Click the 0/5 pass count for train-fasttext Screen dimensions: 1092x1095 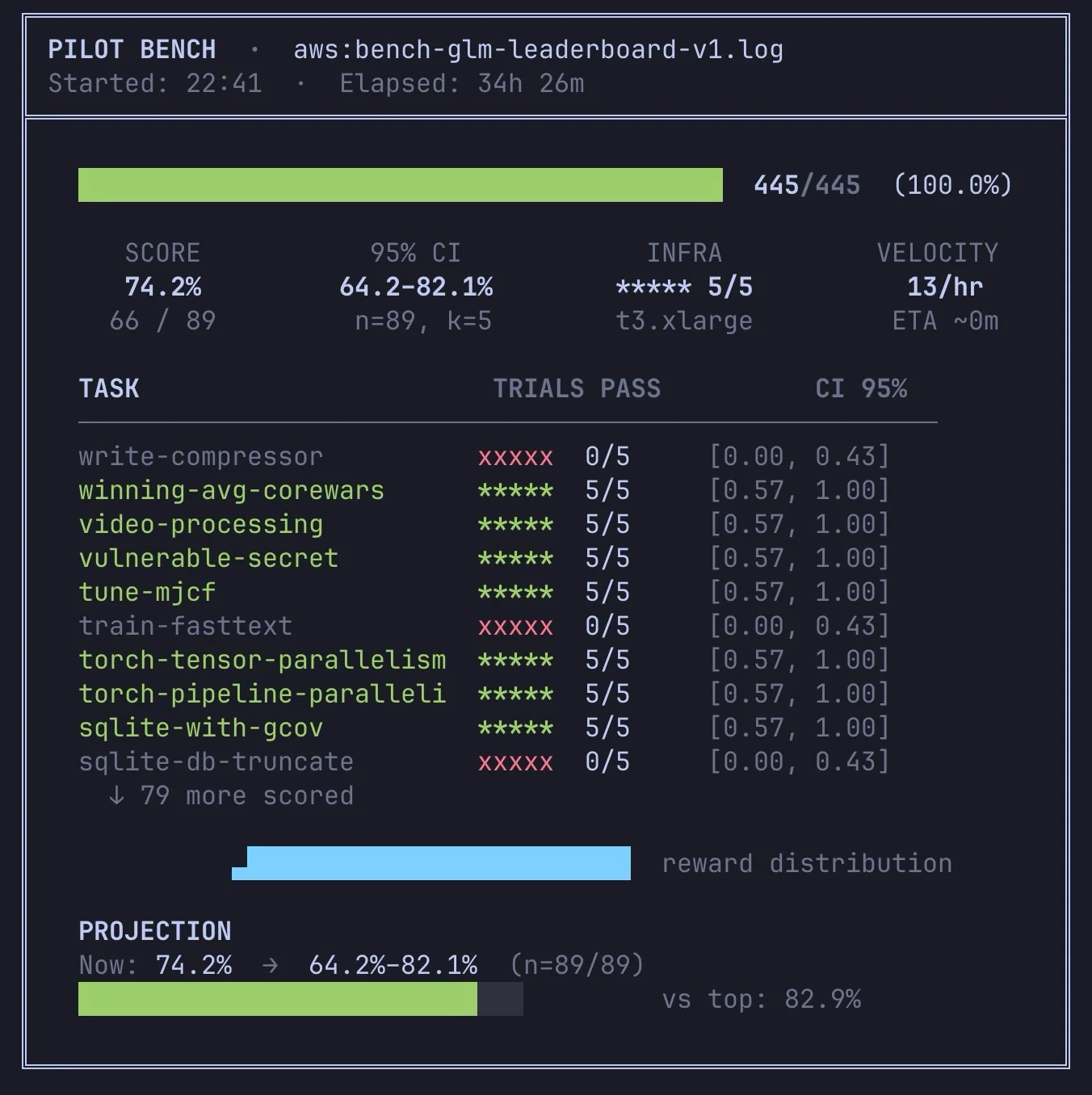607,626
